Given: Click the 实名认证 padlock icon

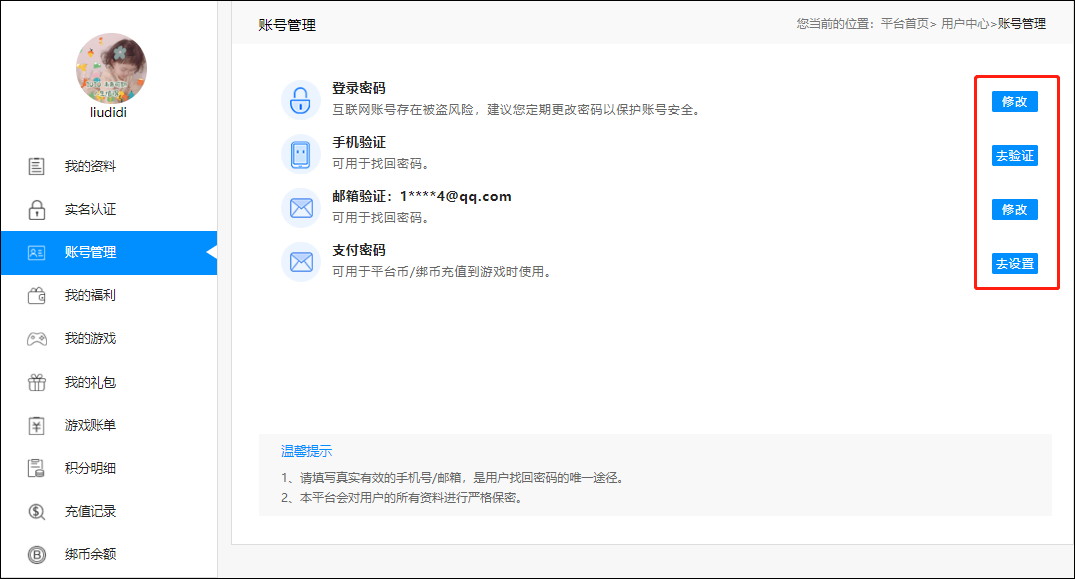Looking at the screenshot, I should pos(36,210).
